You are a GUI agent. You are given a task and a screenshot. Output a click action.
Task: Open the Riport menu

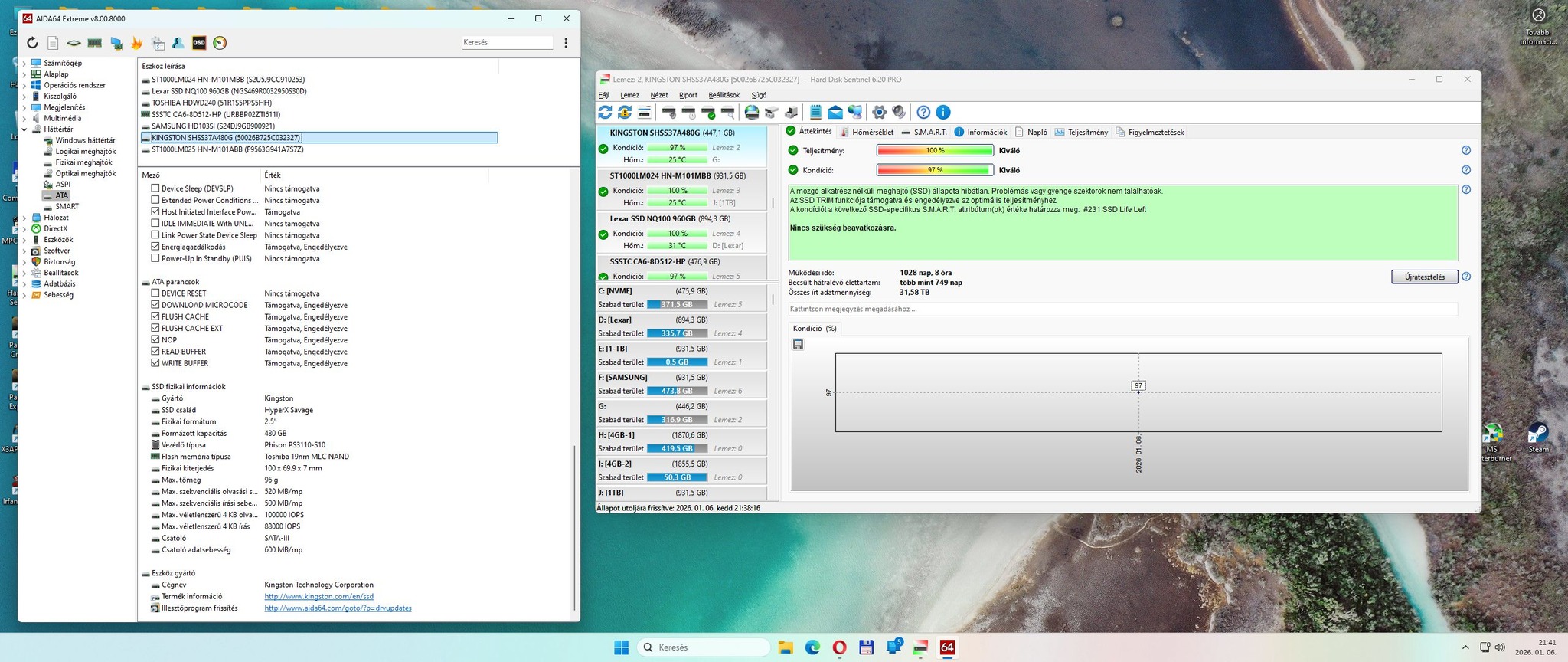click(688, 95)
